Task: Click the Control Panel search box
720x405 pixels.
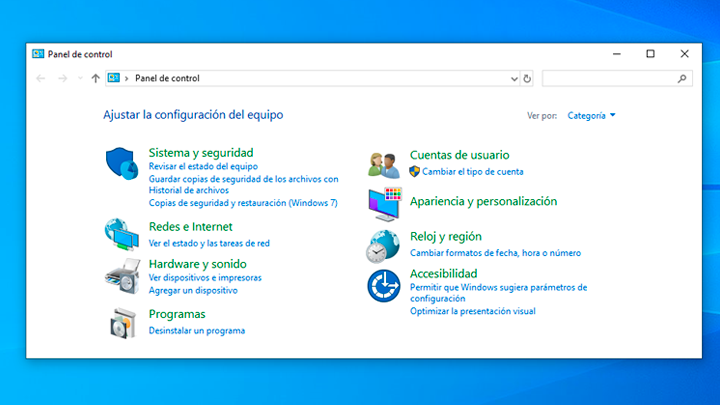Action: coord(610,78)
